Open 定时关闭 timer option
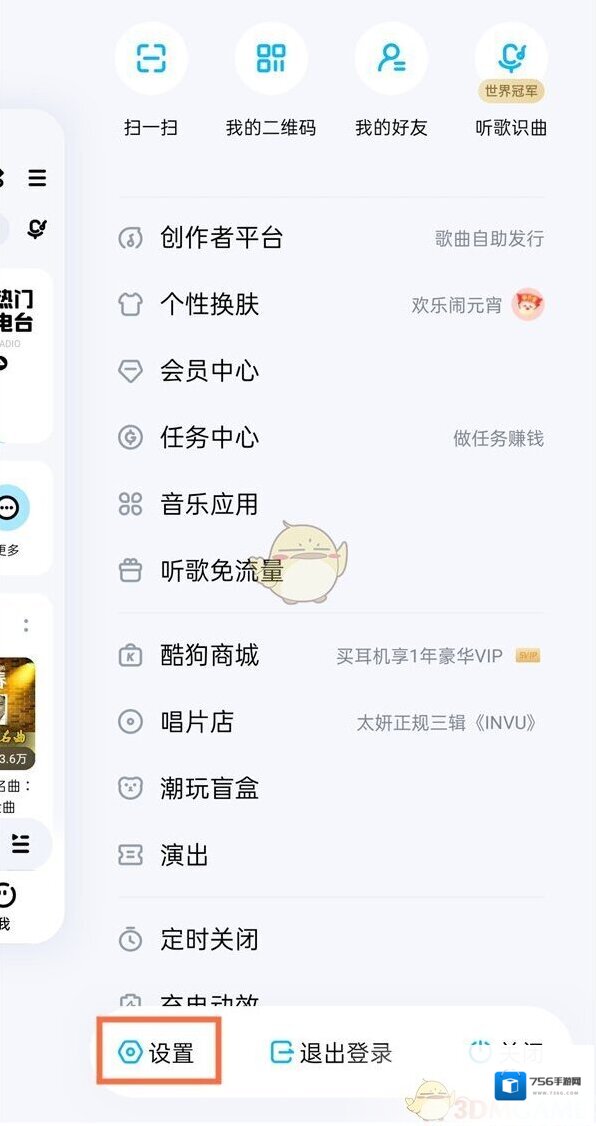Image resolution: width=596 pixels, height=1126 pixels. (x=331, y=939)
